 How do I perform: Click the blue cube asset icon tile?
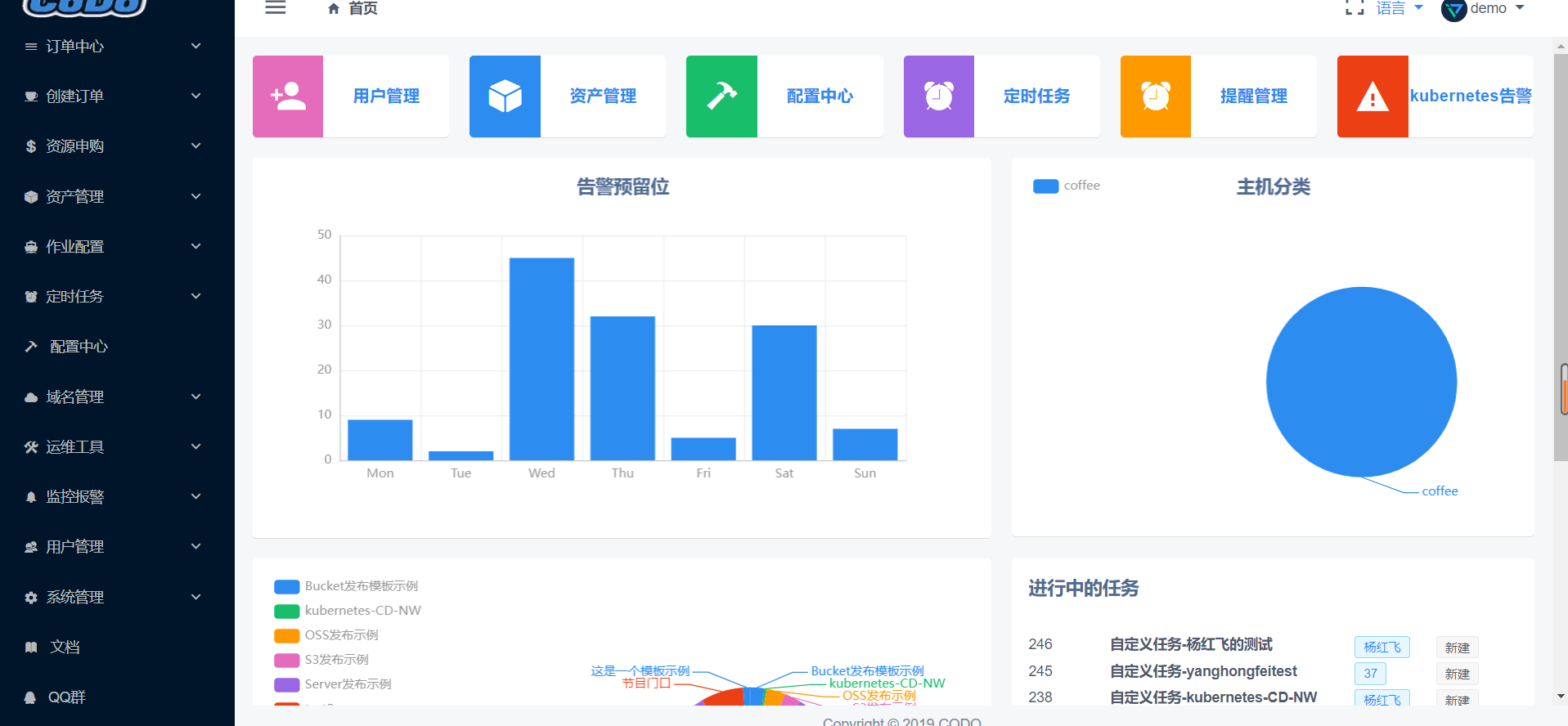(x=505, y=96)
